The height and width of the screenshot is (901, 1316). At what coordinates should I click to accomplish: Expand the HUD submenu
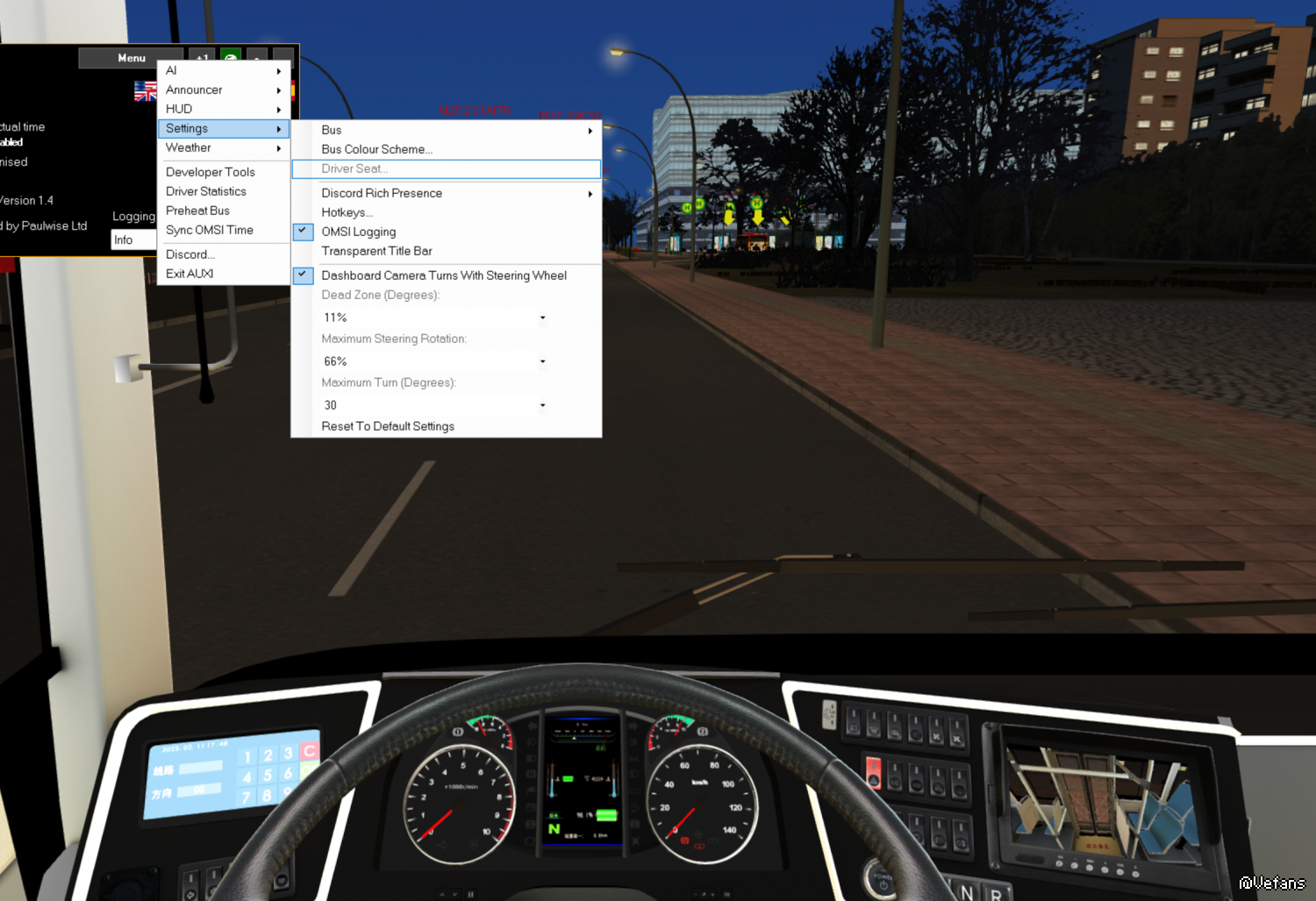tap(224, 109)
